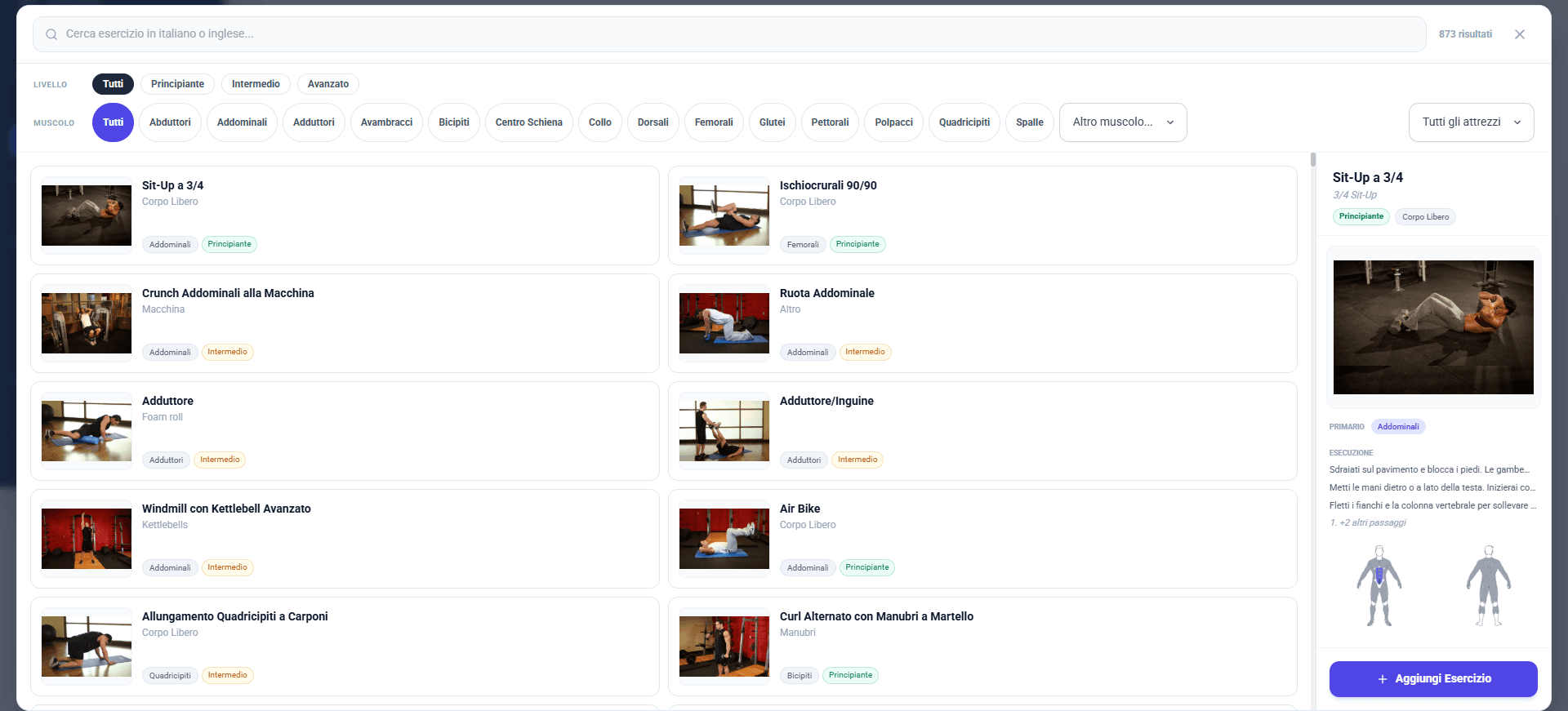Open Air Bike exercise thumbnail

coord(724,539)
